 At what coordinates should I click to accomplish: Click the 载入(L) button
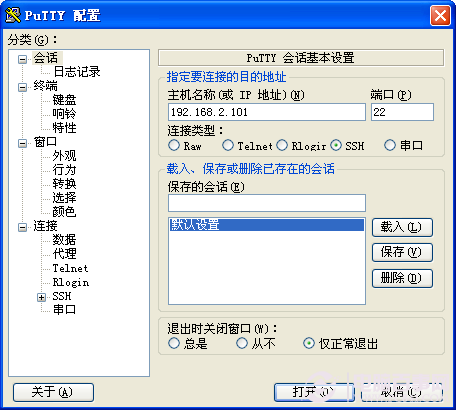[402, 228]
